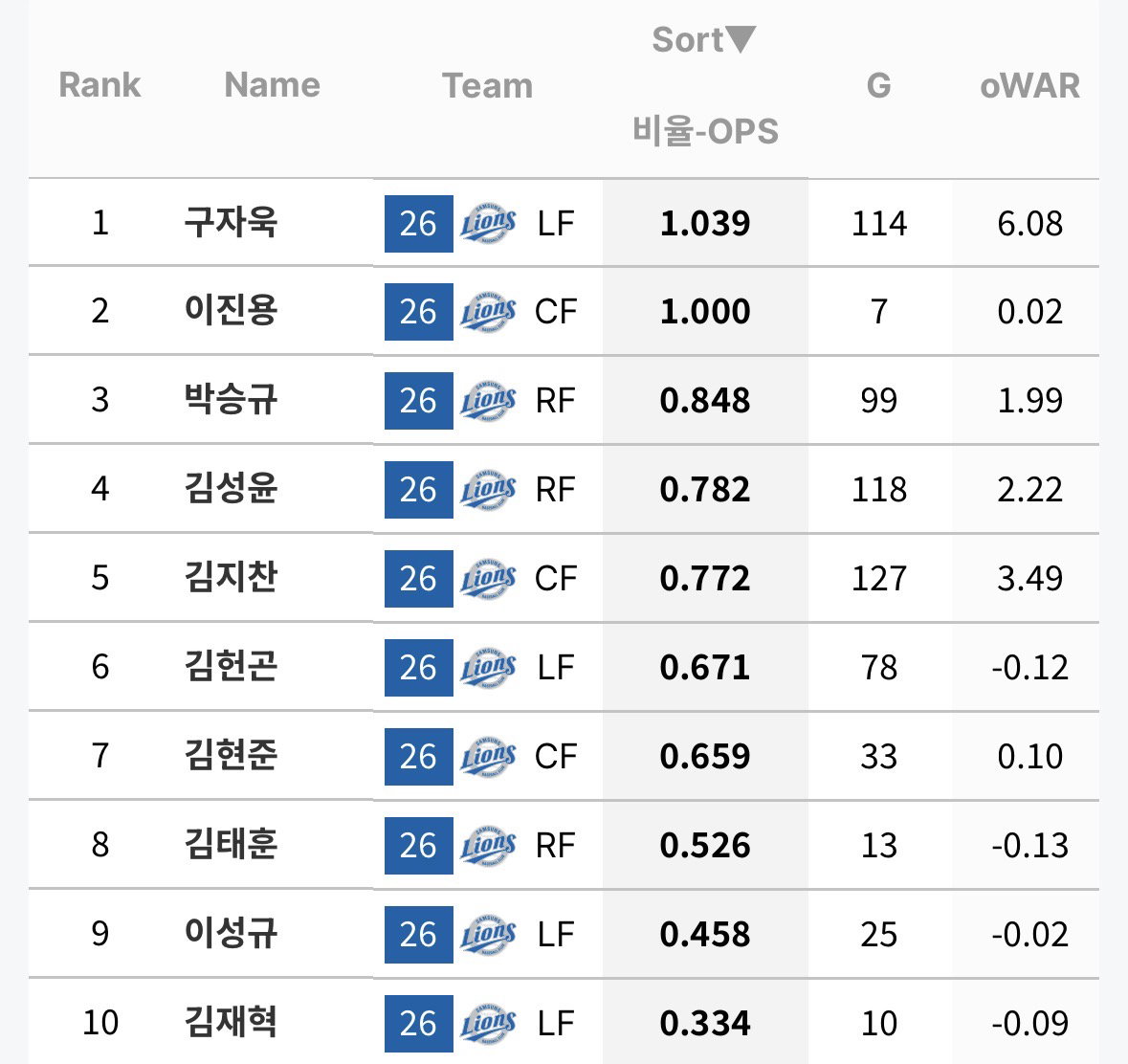Viewport: 1128px width, 1064px height.
Task: Select the 1.000 OPS cell for 이진용
Action: (x=705, y=312)
